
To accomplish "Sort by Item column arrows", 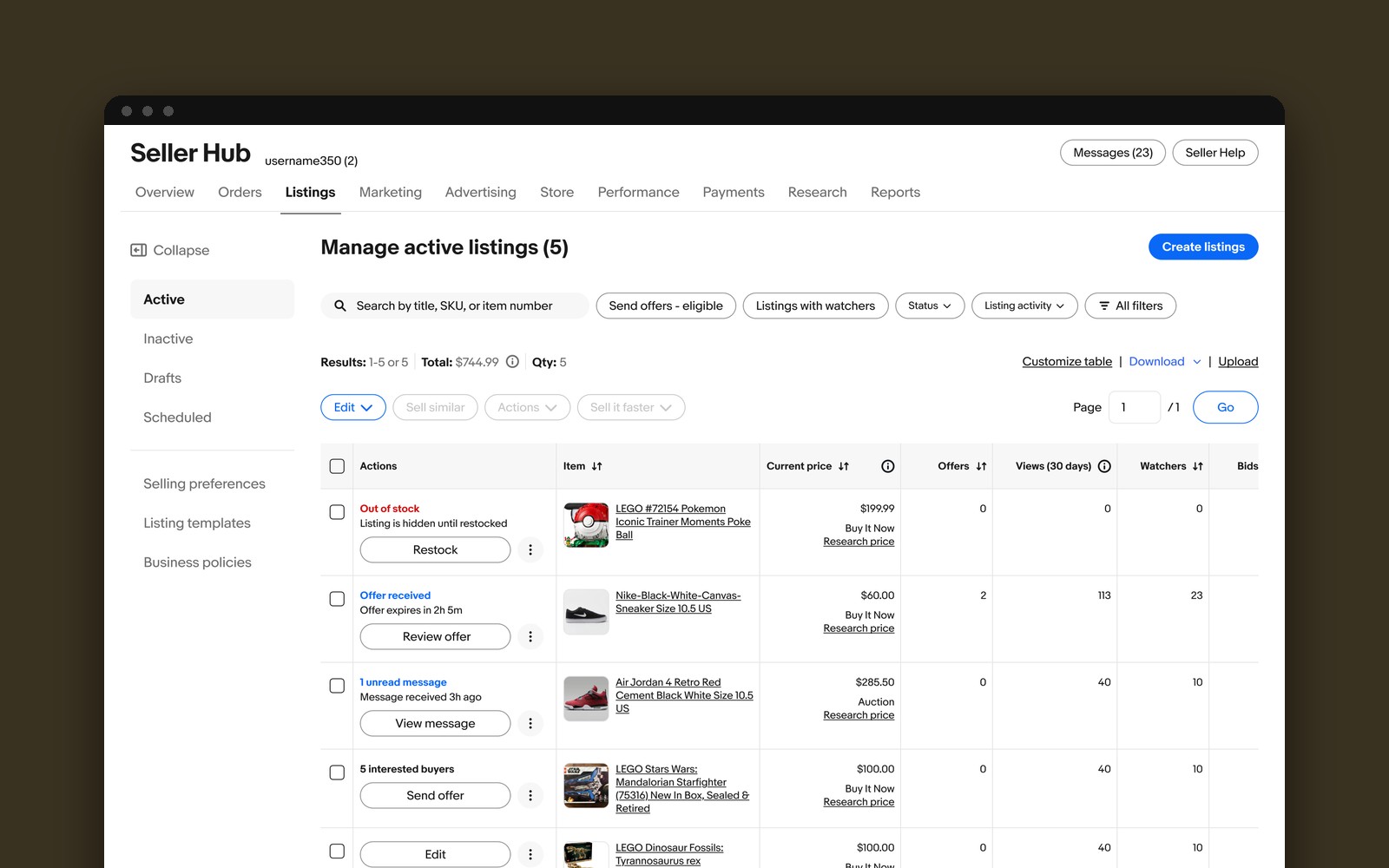I will [596, 466].
